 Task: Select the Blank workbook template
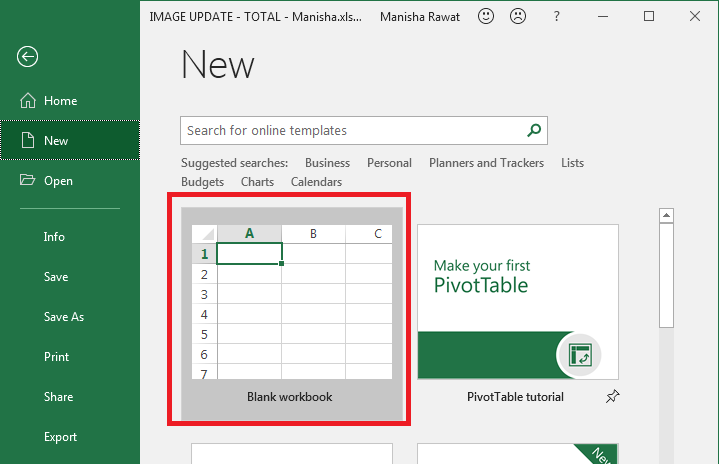292,314
